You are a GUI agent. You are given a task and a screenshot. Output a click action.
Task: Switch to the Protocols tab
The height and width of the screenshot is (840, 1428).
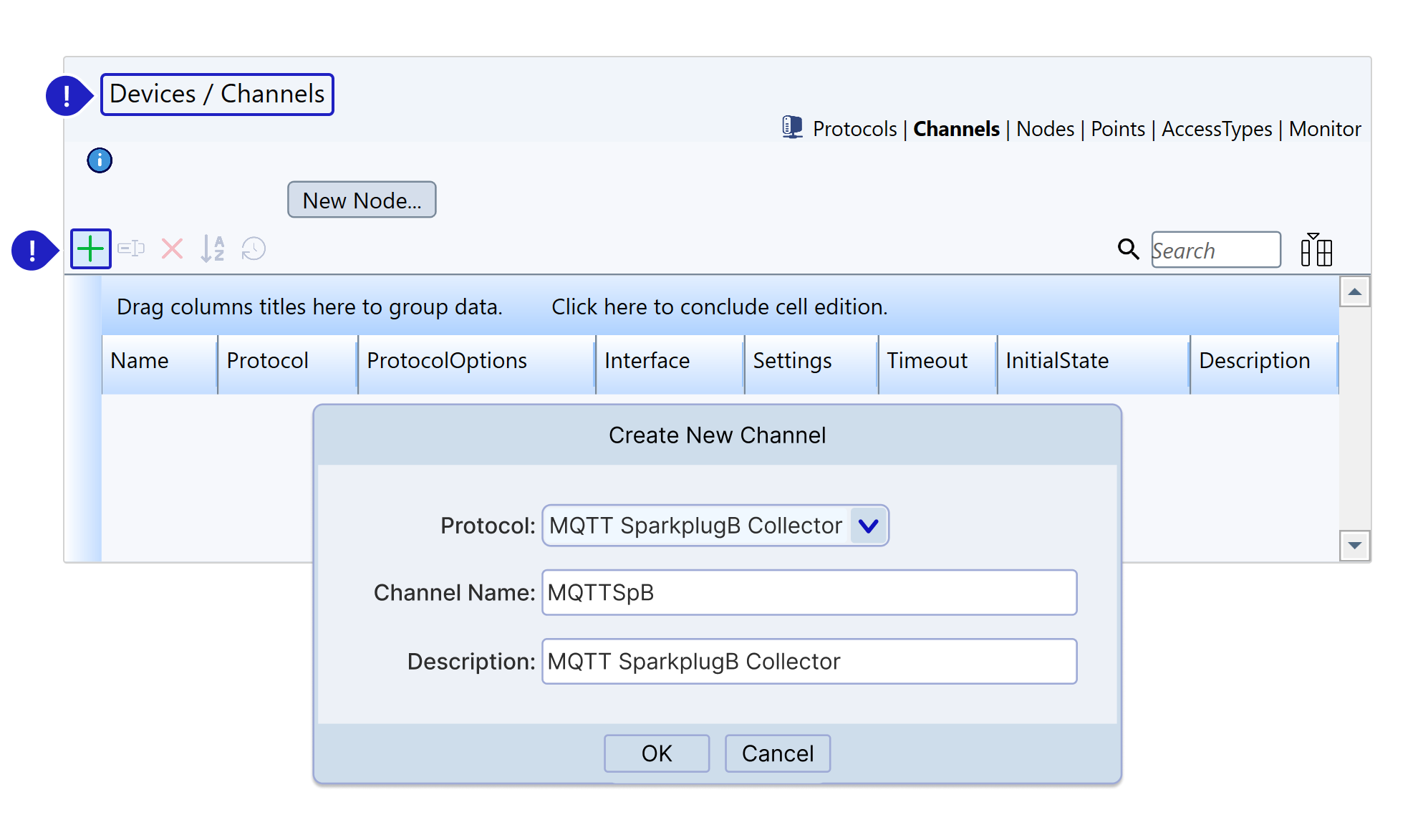coord(854,129)
